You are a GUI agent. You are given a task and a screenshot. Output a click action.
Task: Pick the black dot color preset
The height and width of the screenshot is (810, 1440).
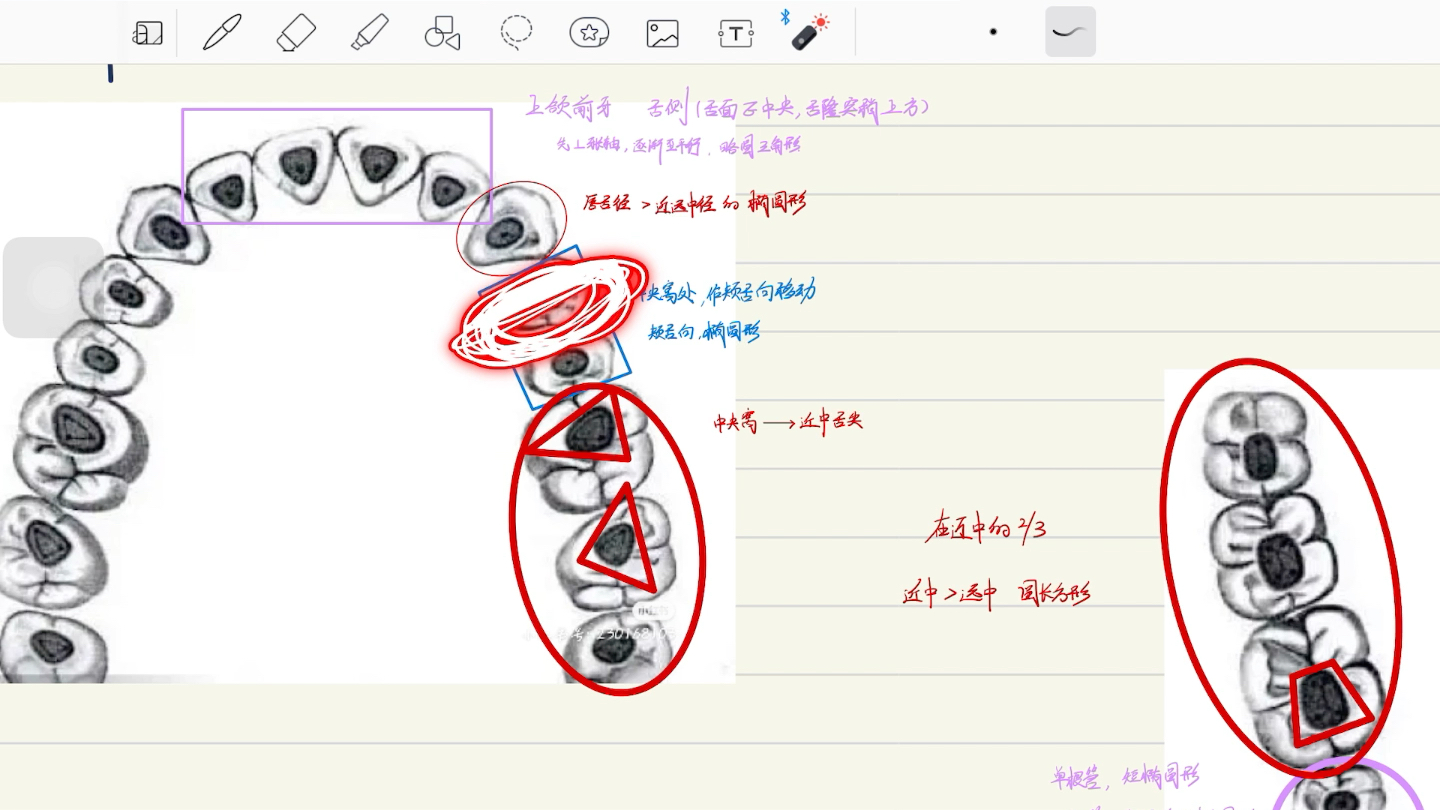click(993, 32)
